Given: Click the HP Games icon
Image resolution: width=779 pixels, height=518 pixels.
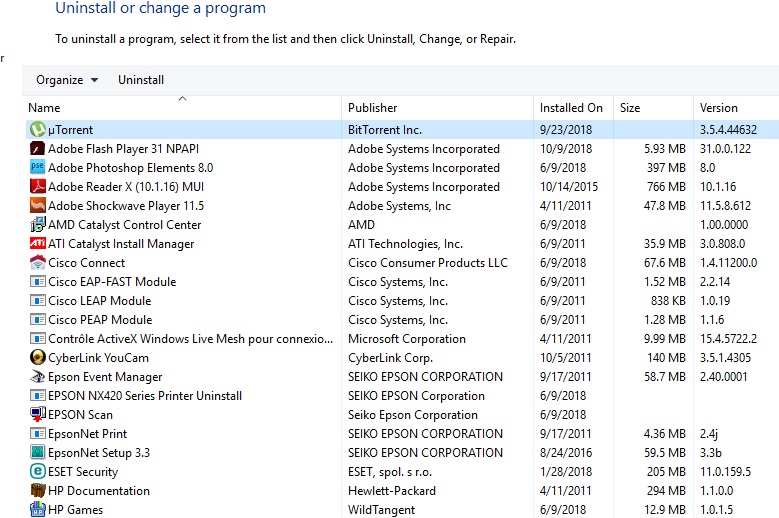Looking at the screenshot, I should pos(37,509).
